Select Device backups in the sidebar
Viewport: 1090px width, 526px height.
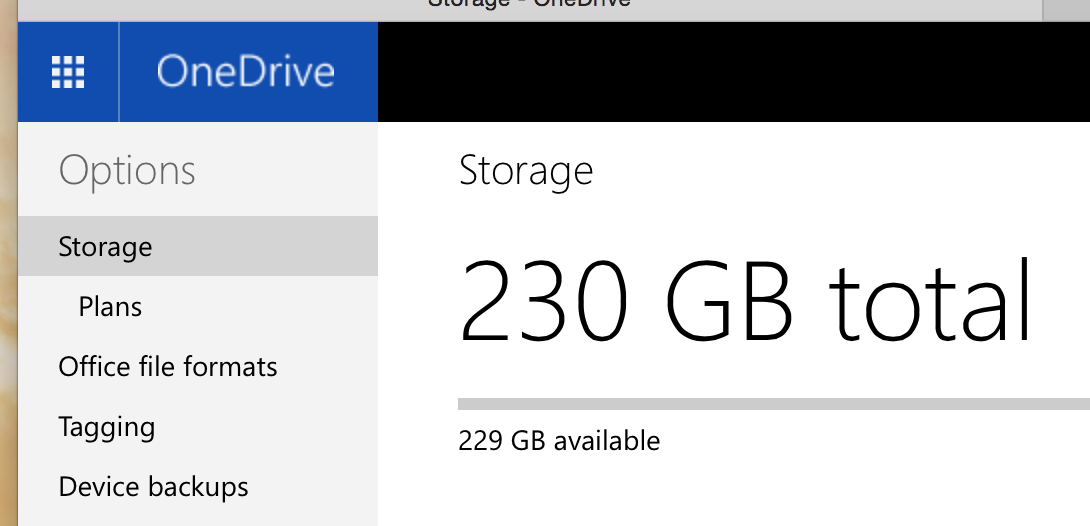(x=153, y=487)
